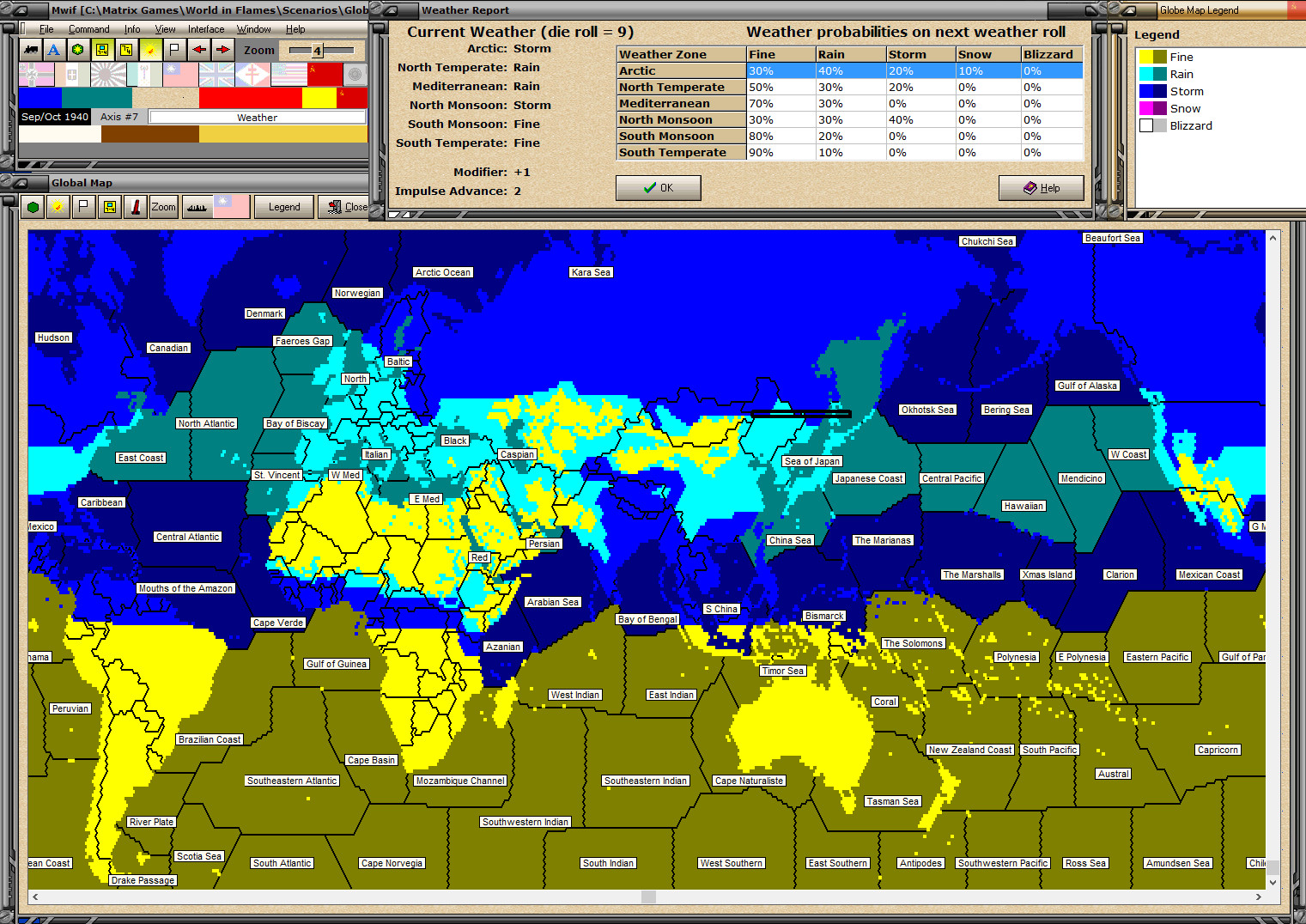Image resolution: width=1306 pixels, height=924 pixels.
Task: Click the Arctic Ocean label on the map
Action: click(443, 272)
